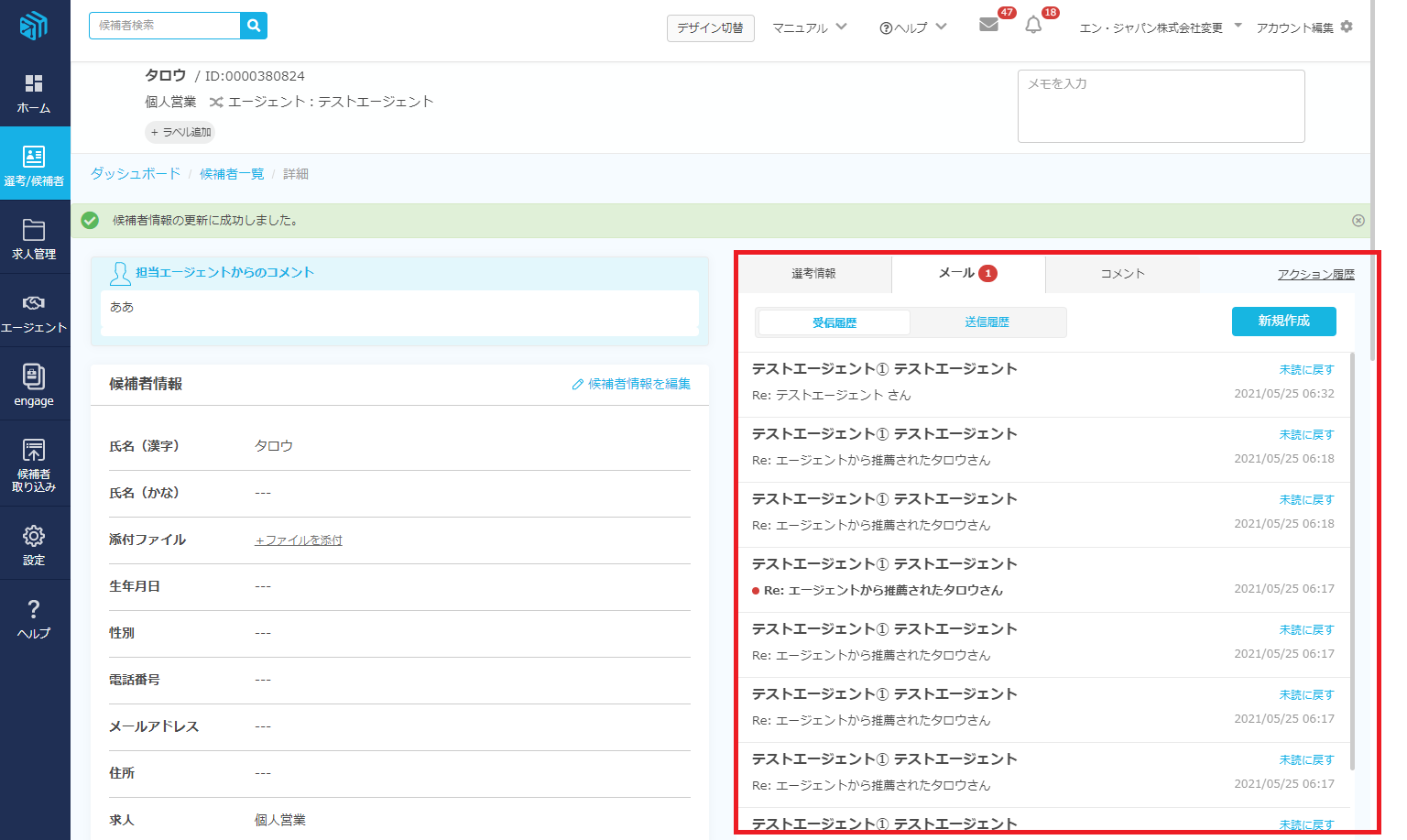
Task: Go to Home in sidebar
Action: 34,93
